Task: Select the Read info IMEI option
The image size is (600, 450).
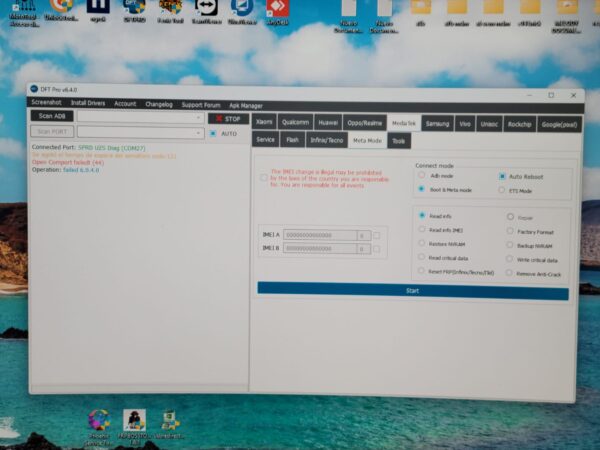Action: tap(422, 229)
